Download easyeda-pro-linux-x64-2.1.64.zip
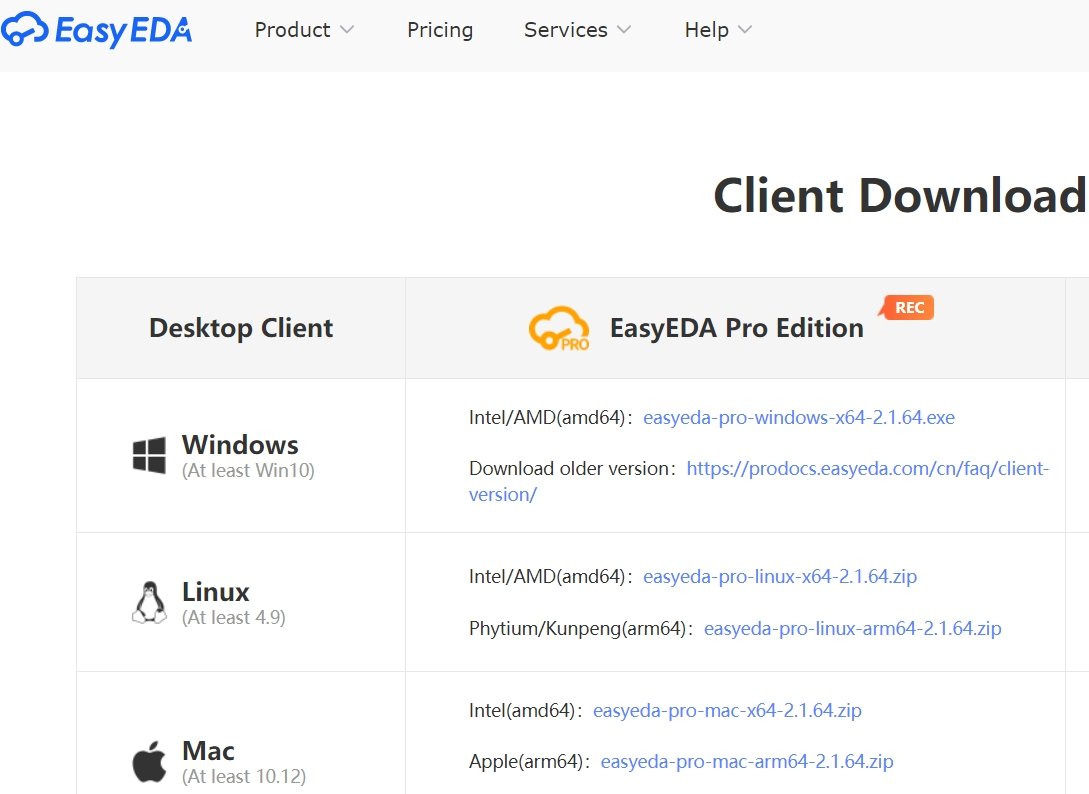Screen dimensions: 1089x794 coord(779,577)
